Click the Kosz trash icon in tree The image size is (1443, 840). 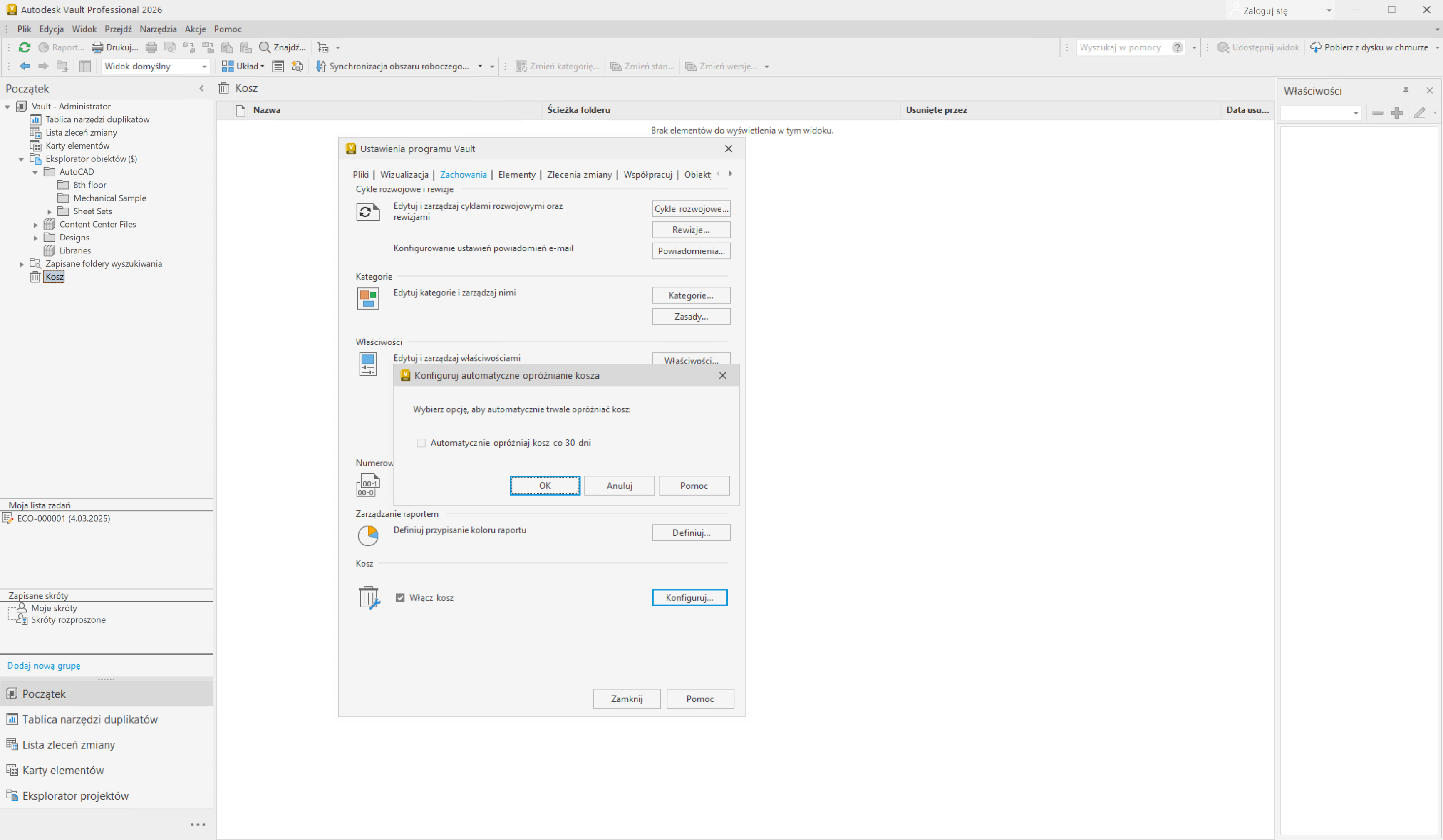click(x=35, y=277)
